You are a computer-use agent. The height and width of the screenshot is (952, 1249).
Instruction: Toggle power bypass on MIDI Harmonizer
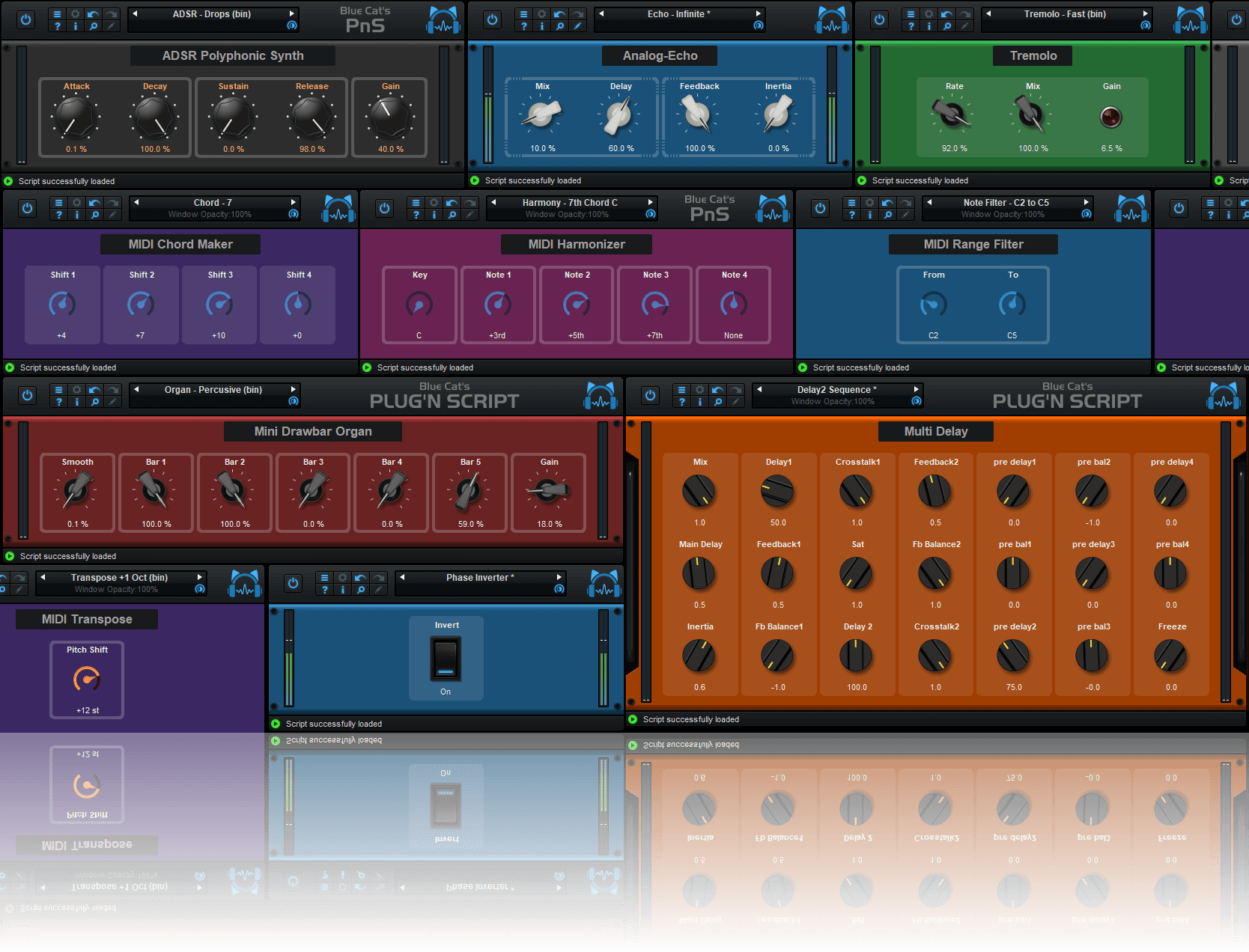pos(385,208)
